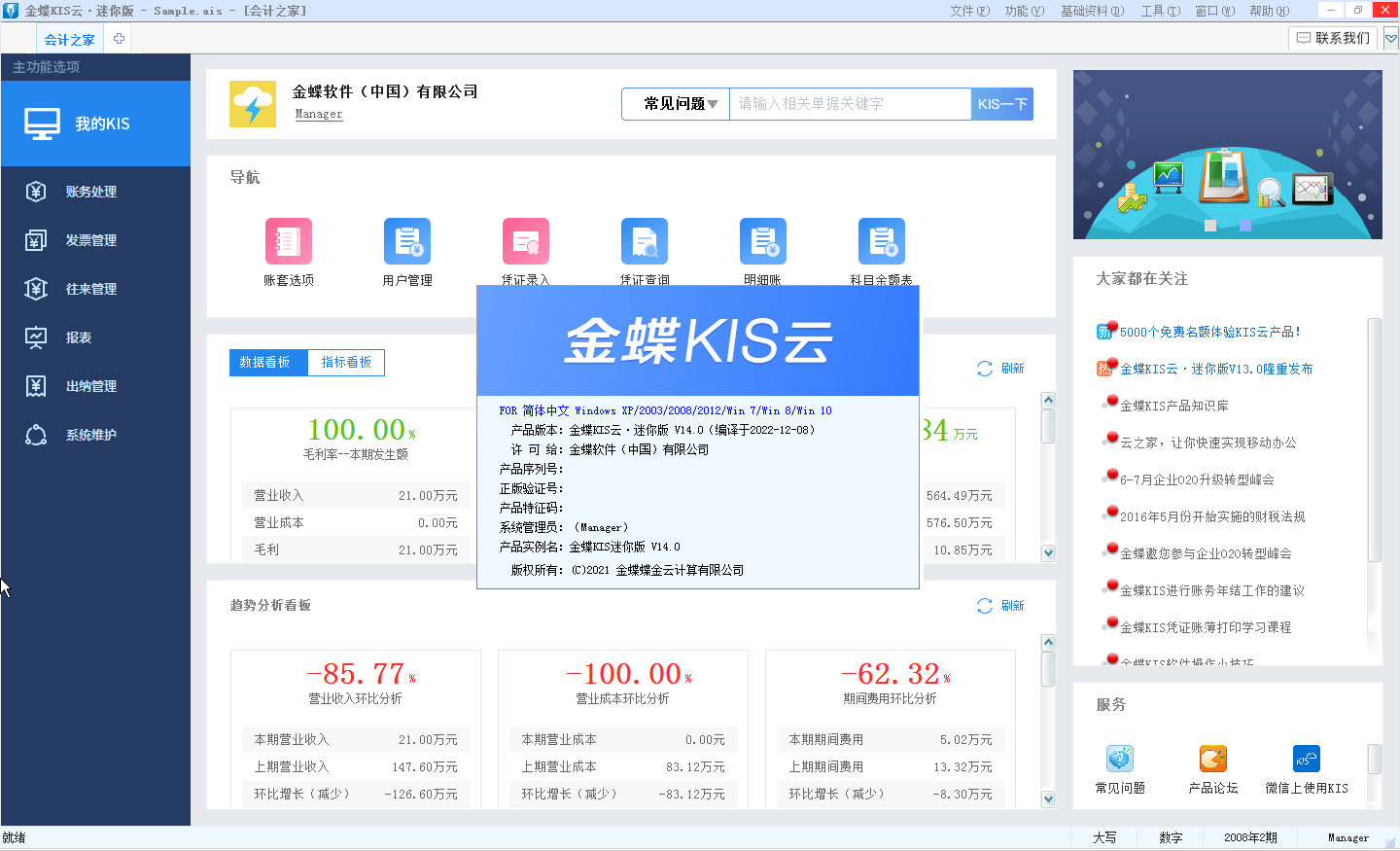This screenshot has width=1400, height=851.
Task: Click the 服务 panel scrollbar
Action: pyautogui.click(x=1374, y=759)
